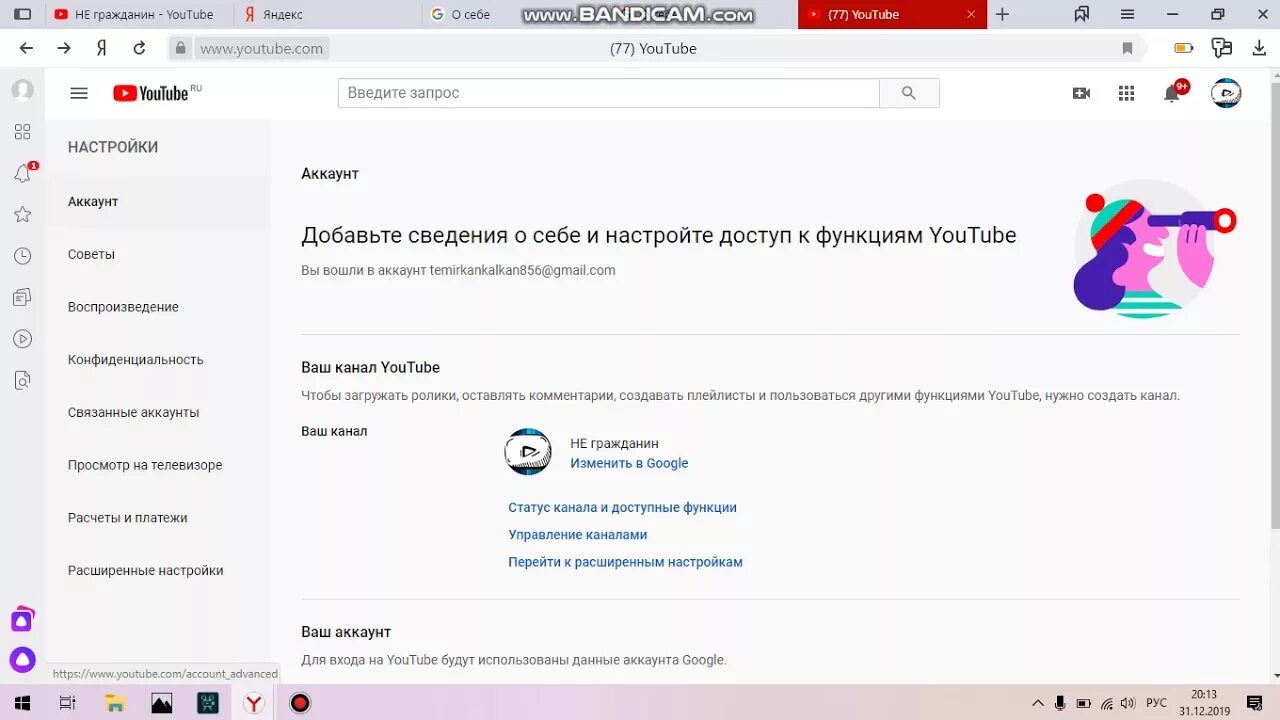Image resolution: width=1280 pixels, height=720 pixels.
Task: Bookmark this page via flag icon
Action: click(1128, 48)
